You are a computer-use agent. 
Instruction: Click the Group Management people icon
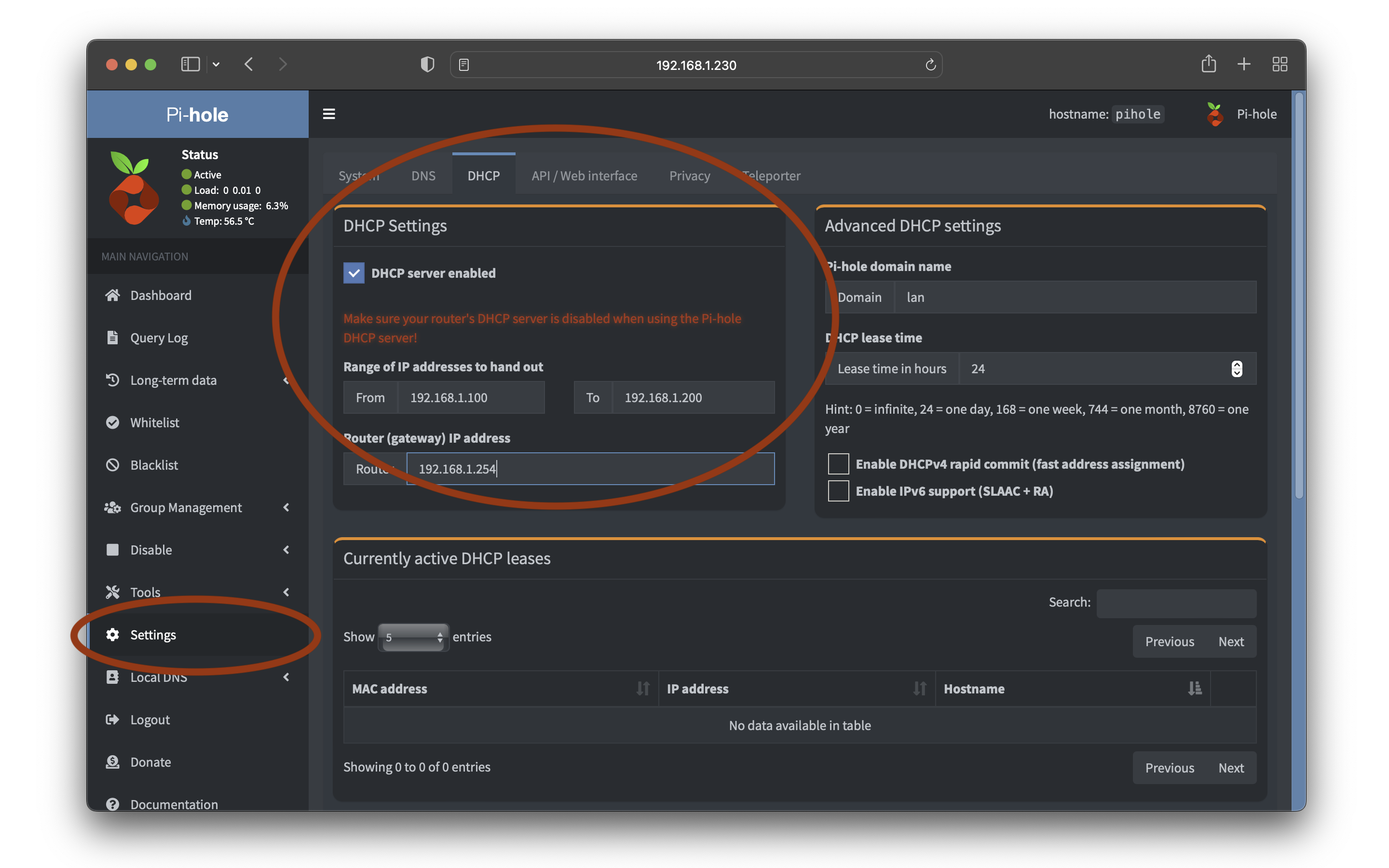pyautogui.click(x=112, y=507)
